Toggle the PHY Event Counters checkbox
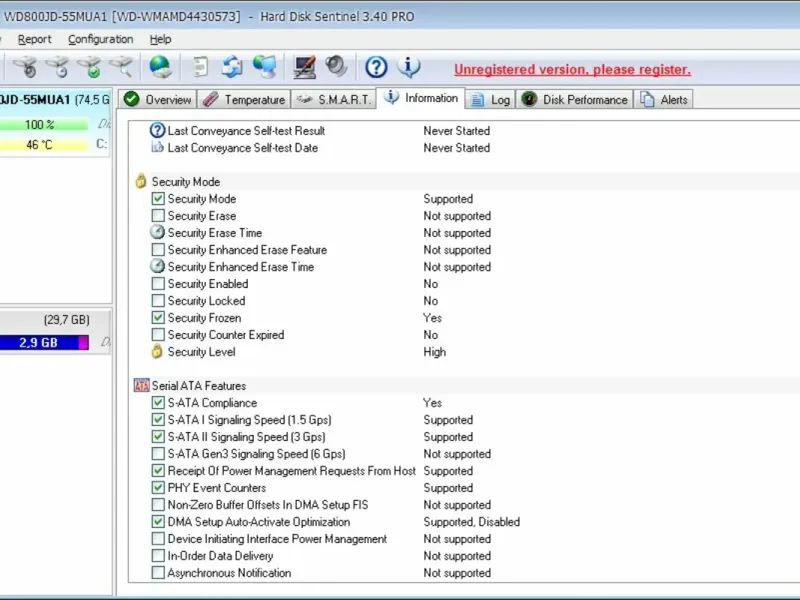800x600 pixels. [x=158, y=487]
